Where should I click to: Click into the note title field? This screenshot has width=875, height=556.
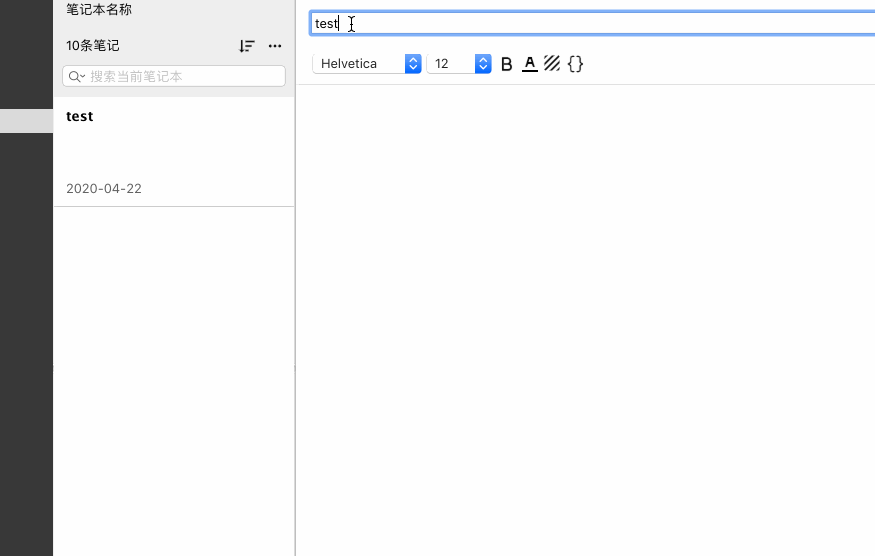tap(593, 23)
